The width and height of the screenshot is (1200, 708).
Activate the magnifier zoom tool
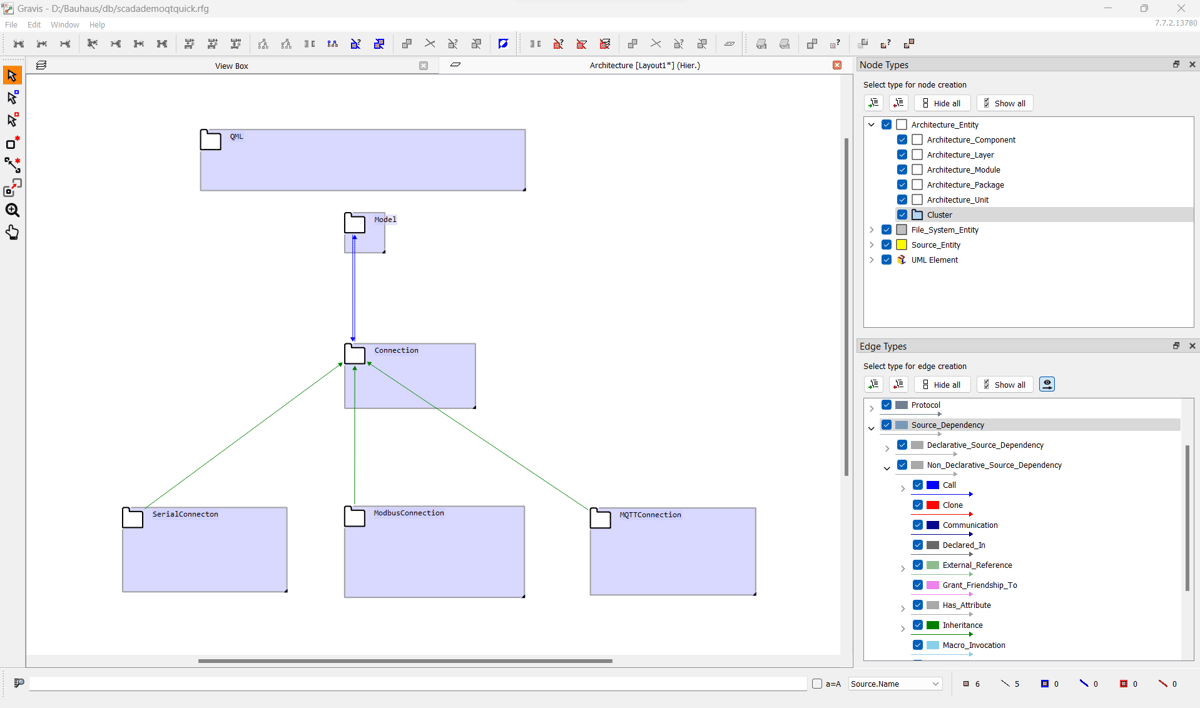[x=12, y=210]
